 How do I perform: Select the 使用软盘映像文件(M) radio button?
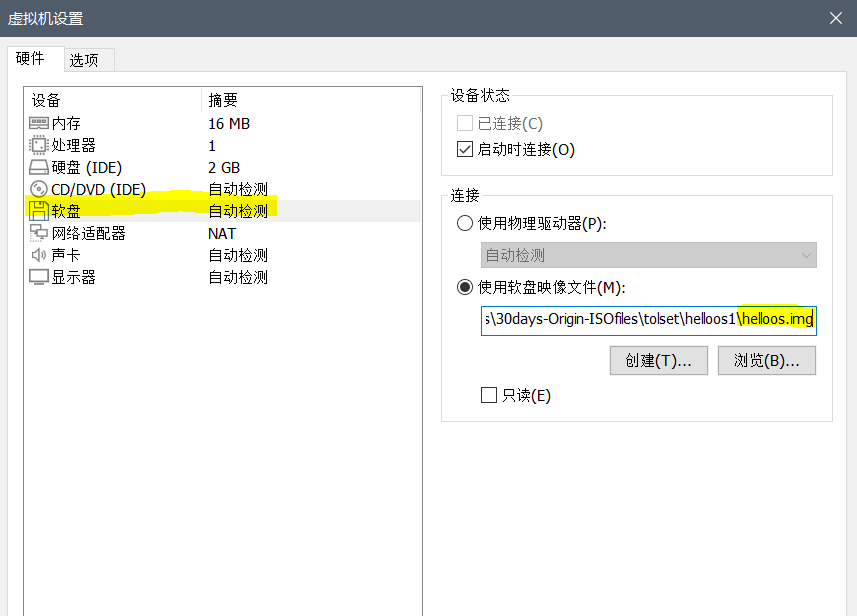(x=464, y=286)
